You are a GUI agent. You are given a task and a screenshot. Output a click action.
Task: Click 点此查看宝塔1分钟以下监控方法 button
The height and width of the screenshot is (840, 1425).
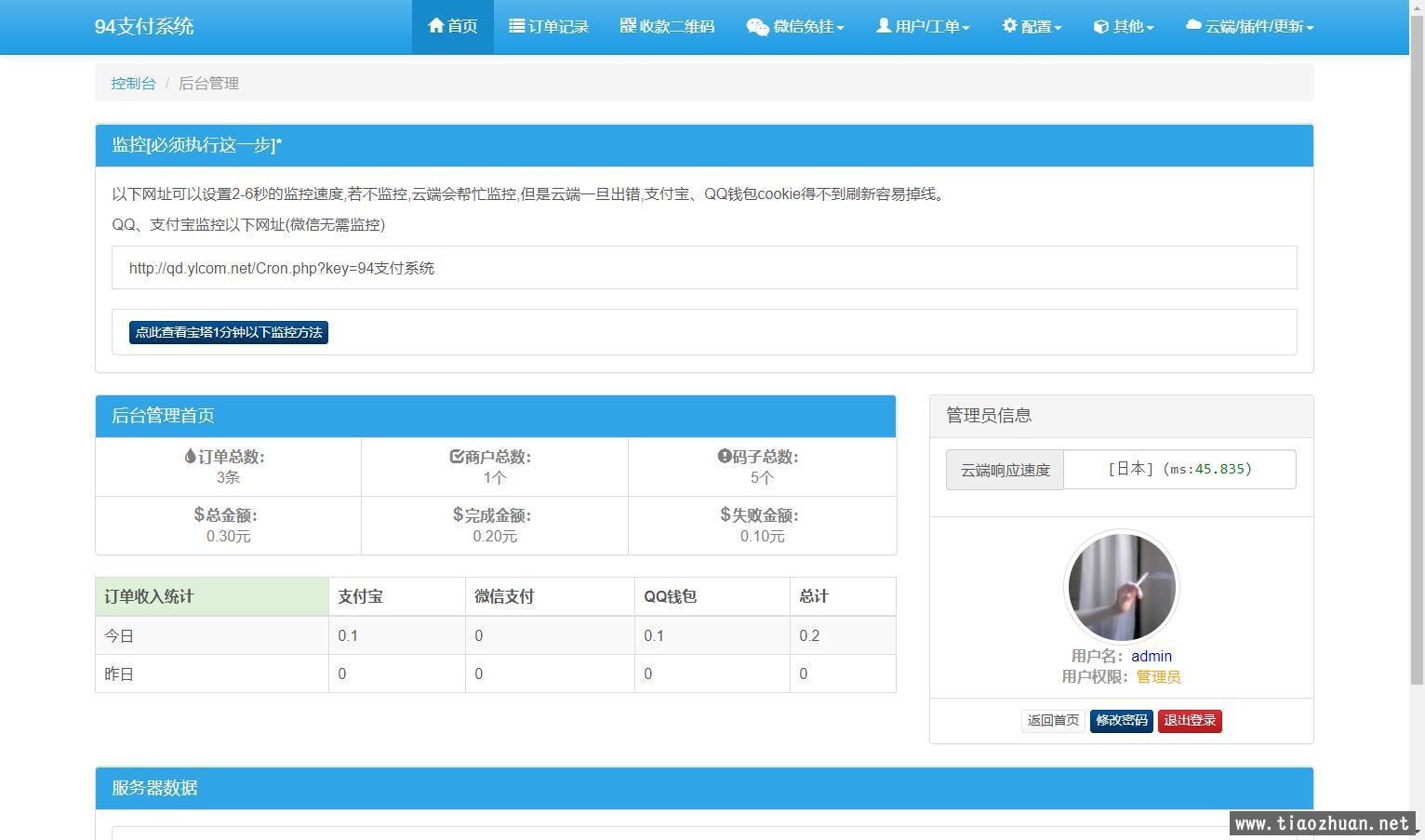click(x=229, y=332)
